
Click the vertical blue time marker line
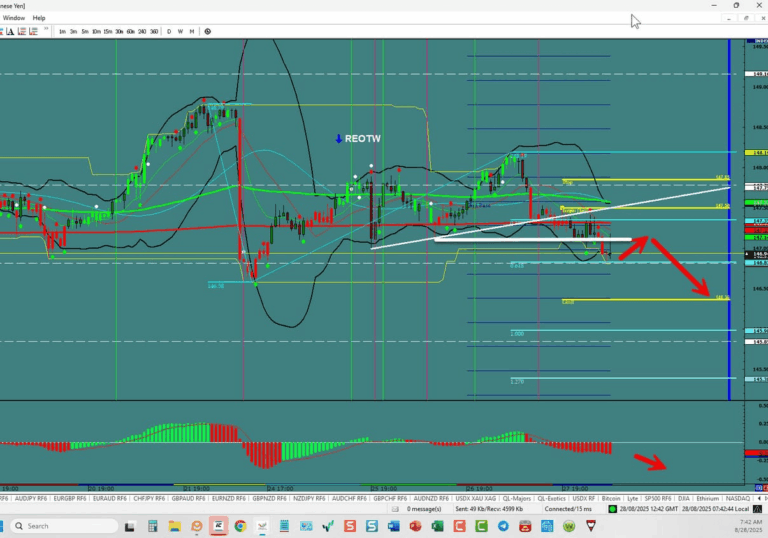pyautogui.click(x=729, y=220)
